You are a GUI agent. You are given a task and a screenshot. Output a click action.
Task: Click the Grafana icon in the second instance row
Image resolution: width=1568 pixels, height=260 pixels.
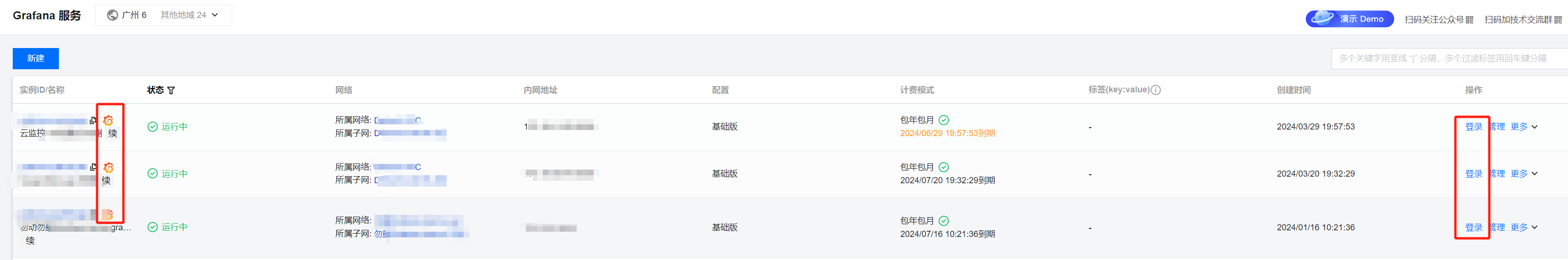pyautogui.click(x=108, y=168)
